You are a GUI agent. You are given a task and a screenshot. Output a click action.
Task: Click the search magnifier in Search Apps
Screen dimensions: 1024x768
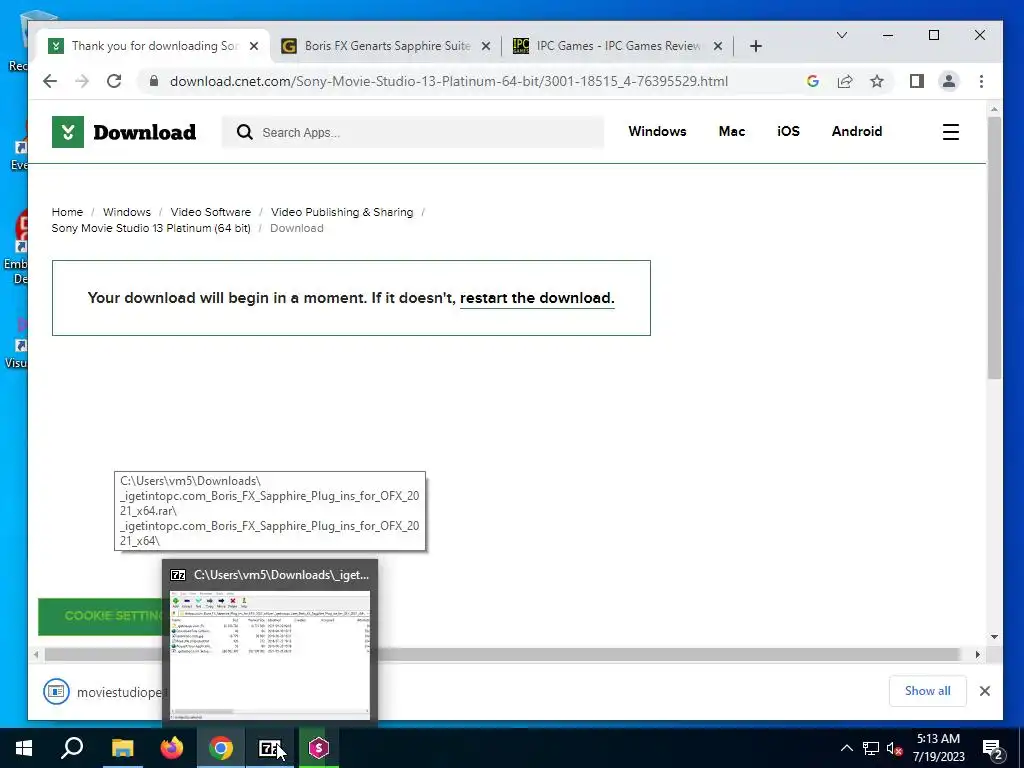click(x=245, y=132)
